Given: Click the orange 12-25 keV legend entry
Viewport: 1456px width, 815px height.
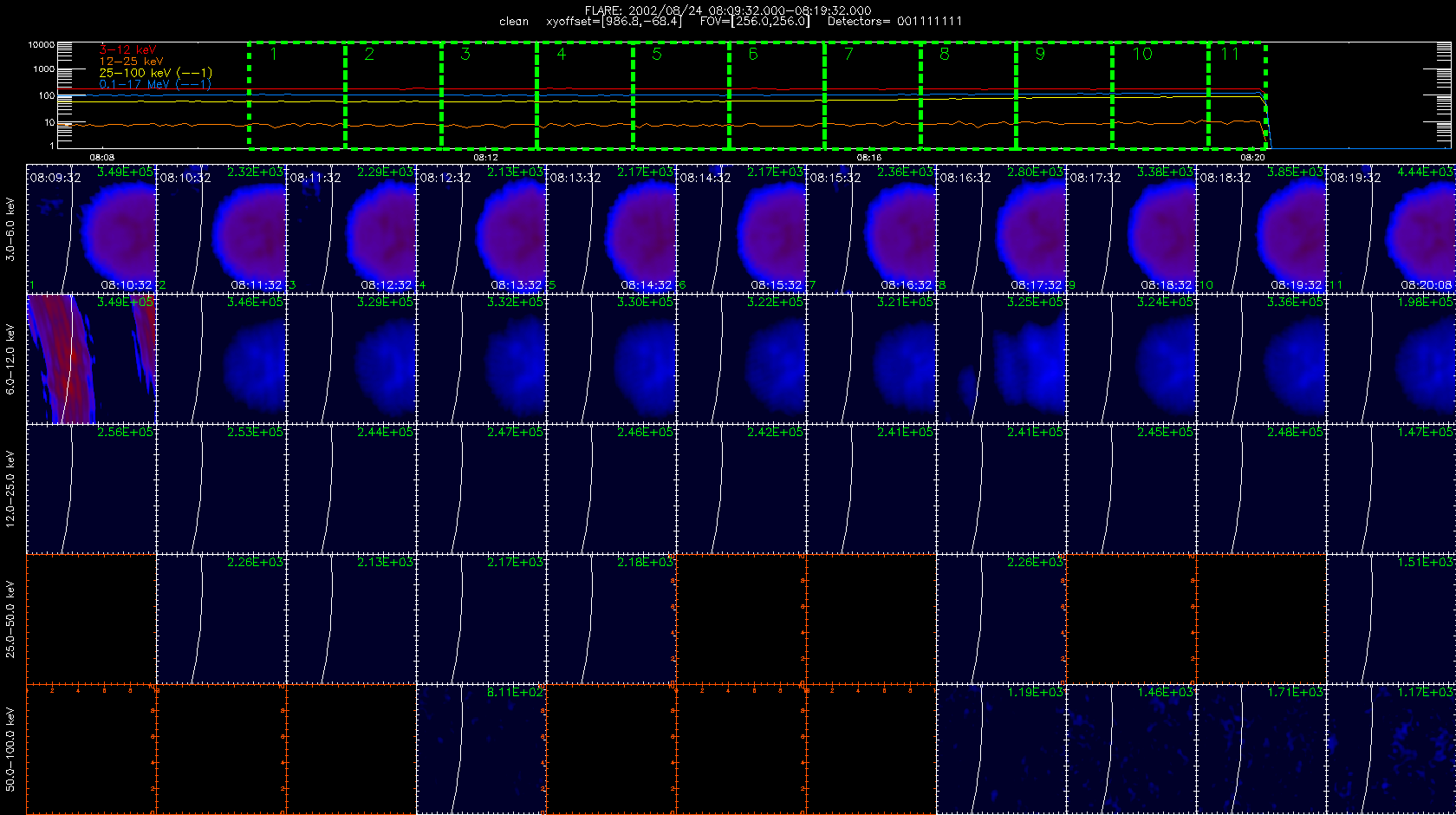Looking at the screenshot, I should pos(131,62).
